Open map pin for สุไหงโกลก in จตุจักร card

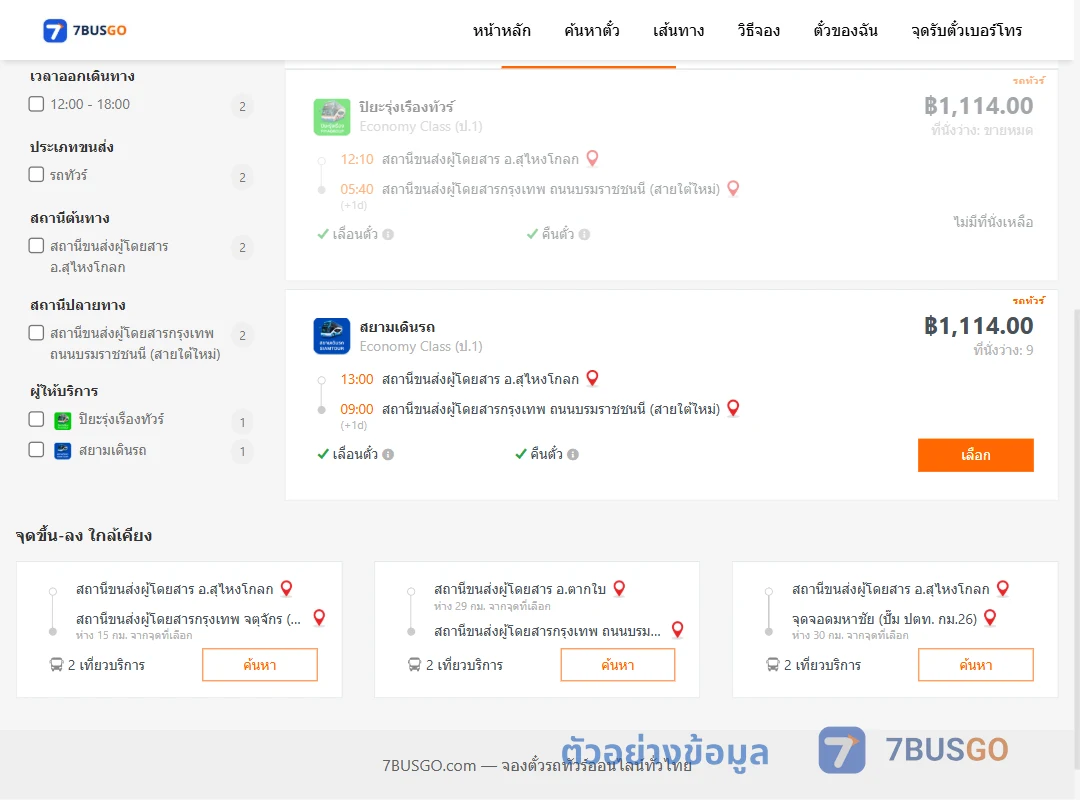coord(287,588)
